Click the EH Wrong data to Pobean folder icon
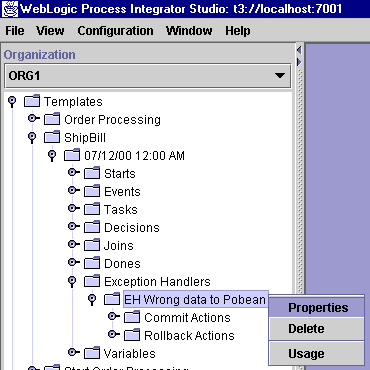This screenshot has width=370, height=370. (112, 299)
